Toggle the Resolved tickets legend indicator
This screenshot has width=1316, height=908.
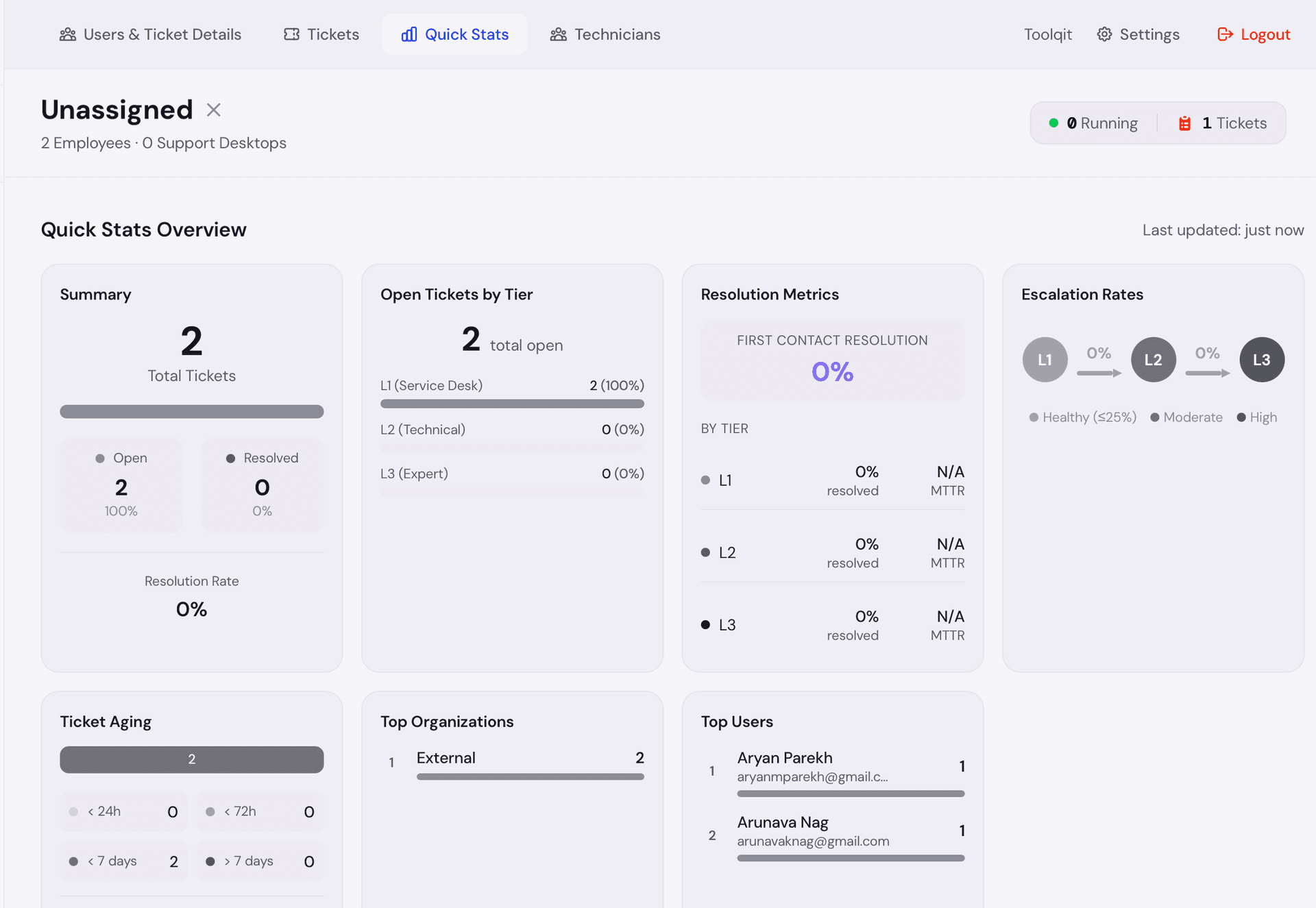tap(230, 458)
